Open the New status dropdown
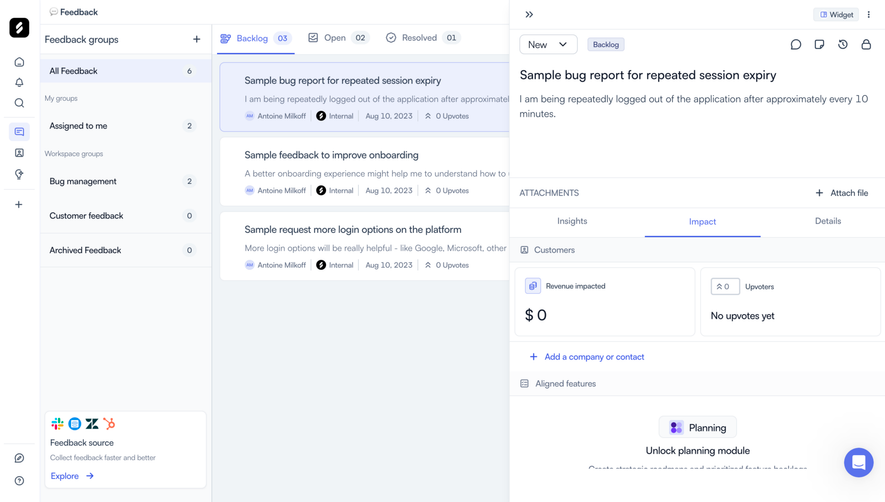Viewport: 885px width, 502px height. point(548,45)
